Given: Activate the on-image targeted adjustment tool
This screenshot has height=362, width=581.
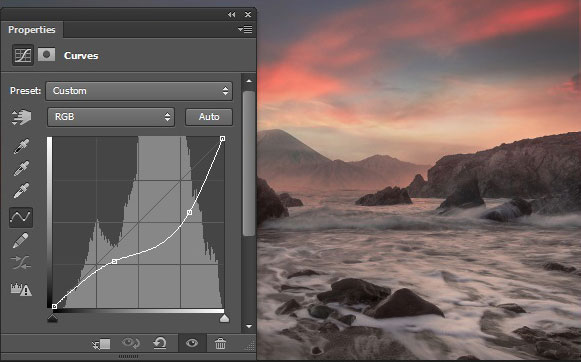Looking at the screenshot, I should (x=21, y=117).
